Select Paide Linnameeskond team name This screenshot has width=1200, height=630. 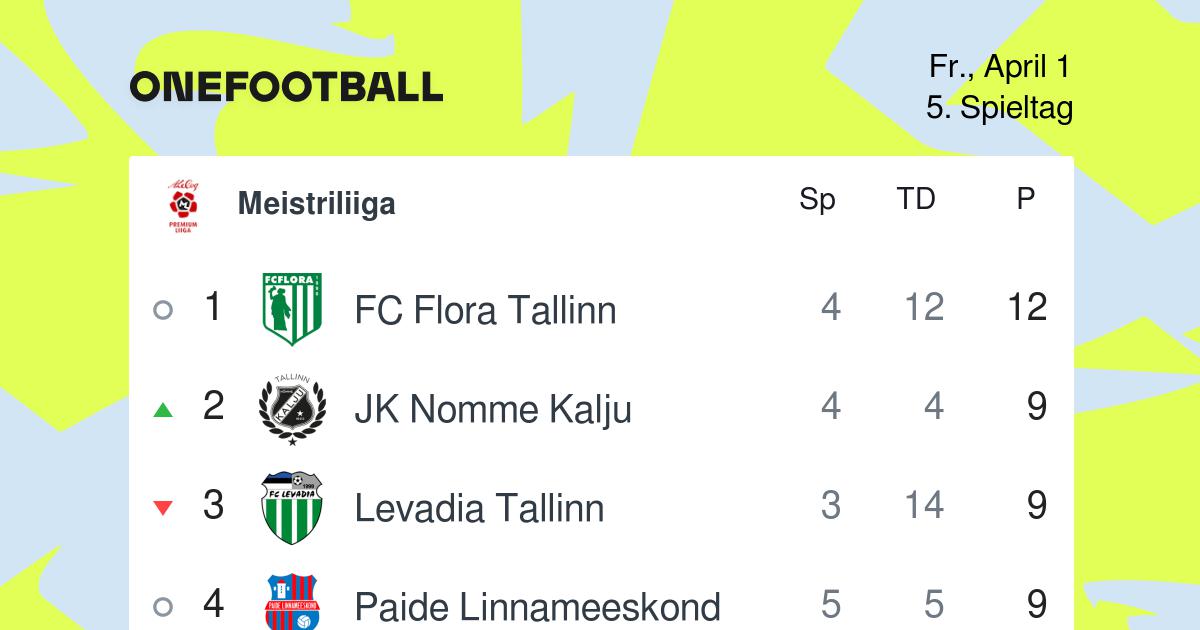[x=538, y=606]
